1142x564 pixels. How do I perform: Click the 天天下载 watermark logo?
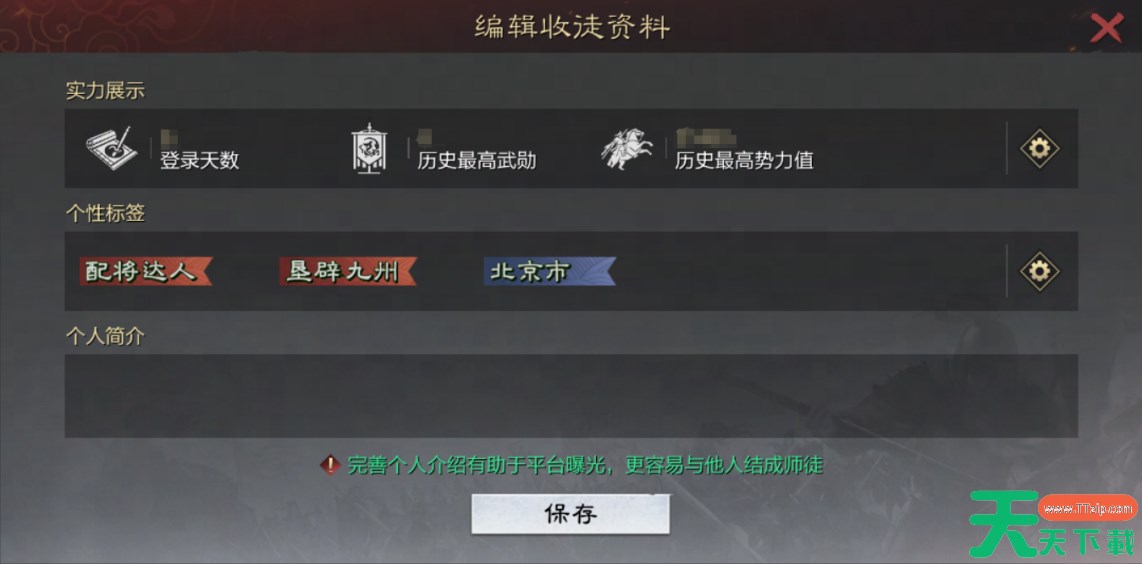(x=1054, y=525)
